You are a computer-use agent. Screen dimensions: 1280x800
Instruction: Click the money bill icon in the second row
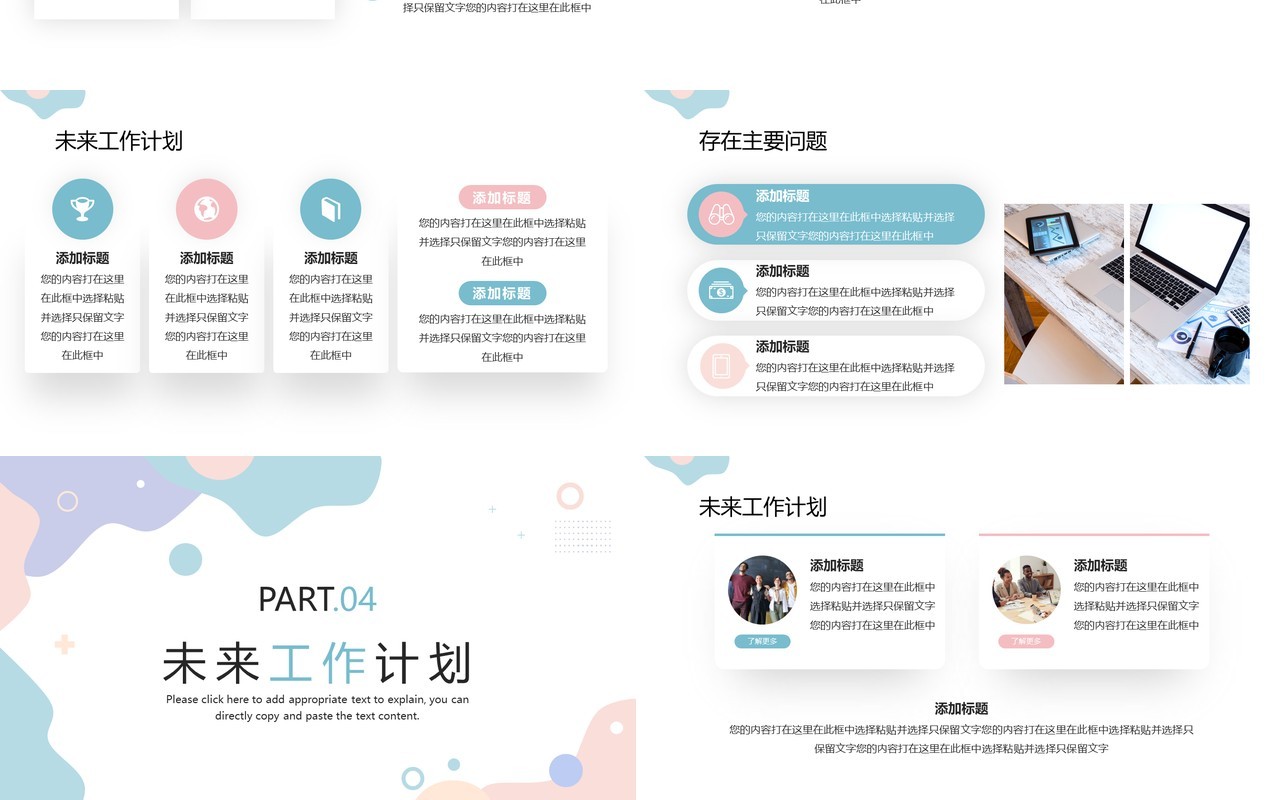720,291
